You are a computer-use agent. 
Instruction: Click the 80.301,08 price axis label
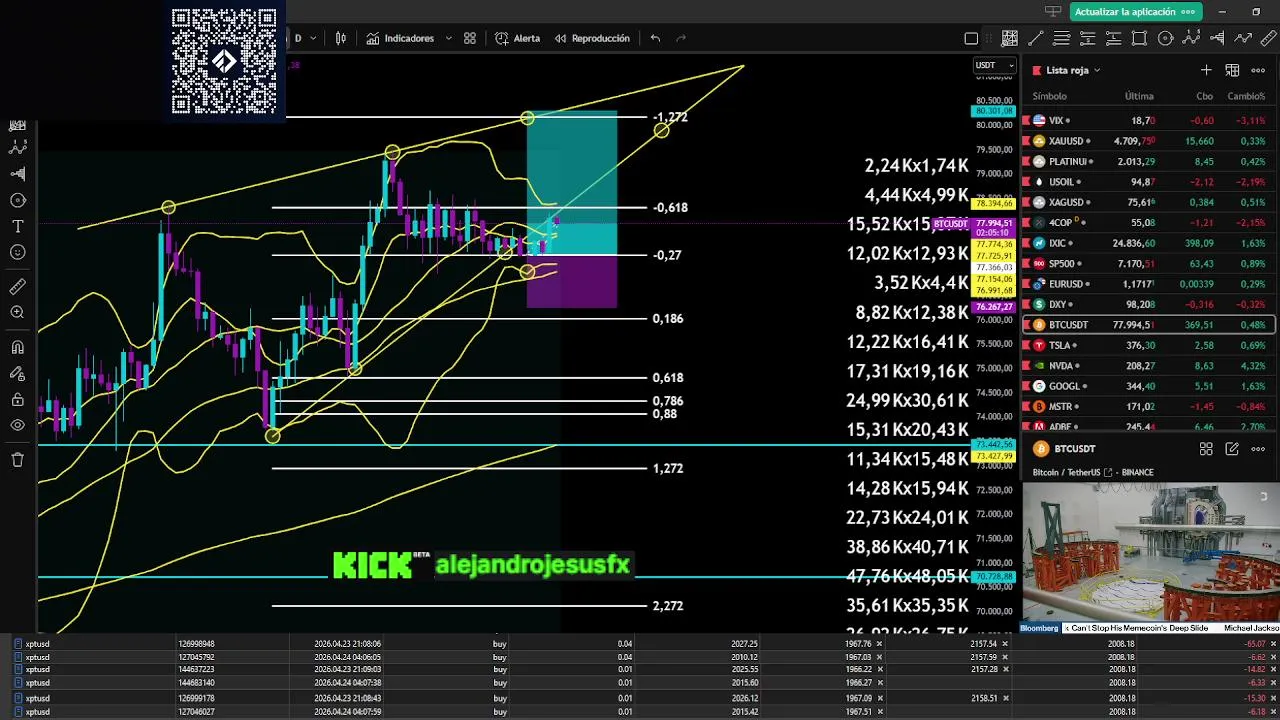coord(992,111)
